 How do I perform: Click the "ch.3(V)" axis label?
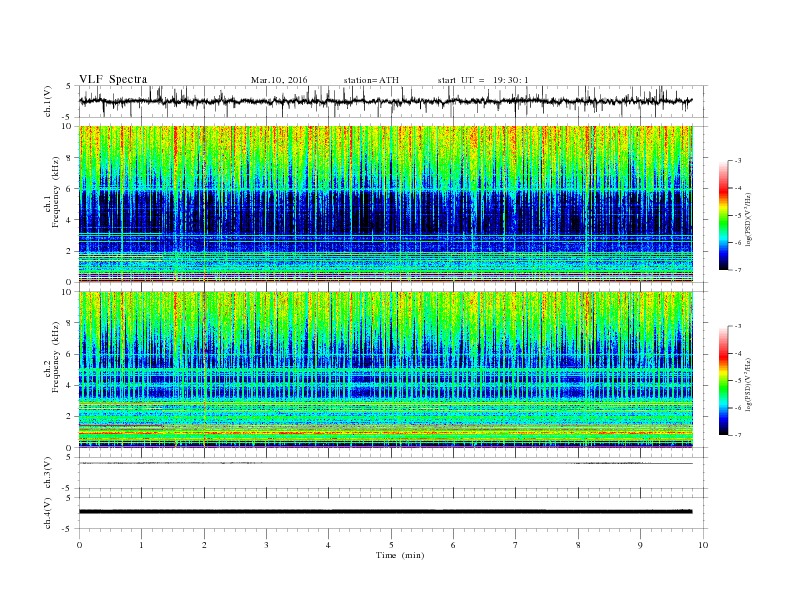[48, 473]
